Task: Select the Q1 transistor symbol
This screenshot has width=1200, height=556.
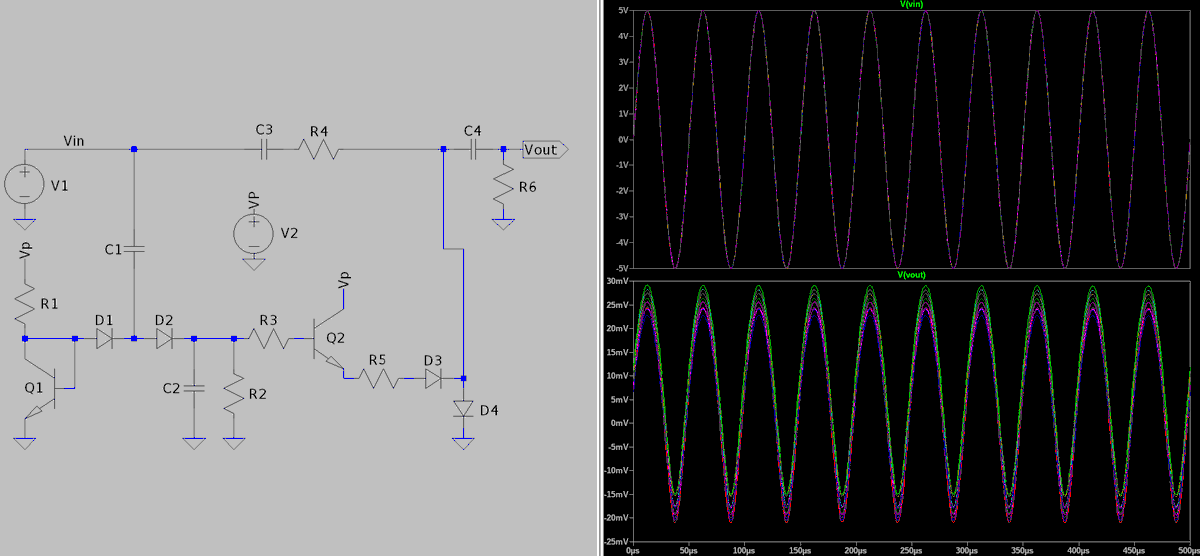Action: tap(42, 388)
